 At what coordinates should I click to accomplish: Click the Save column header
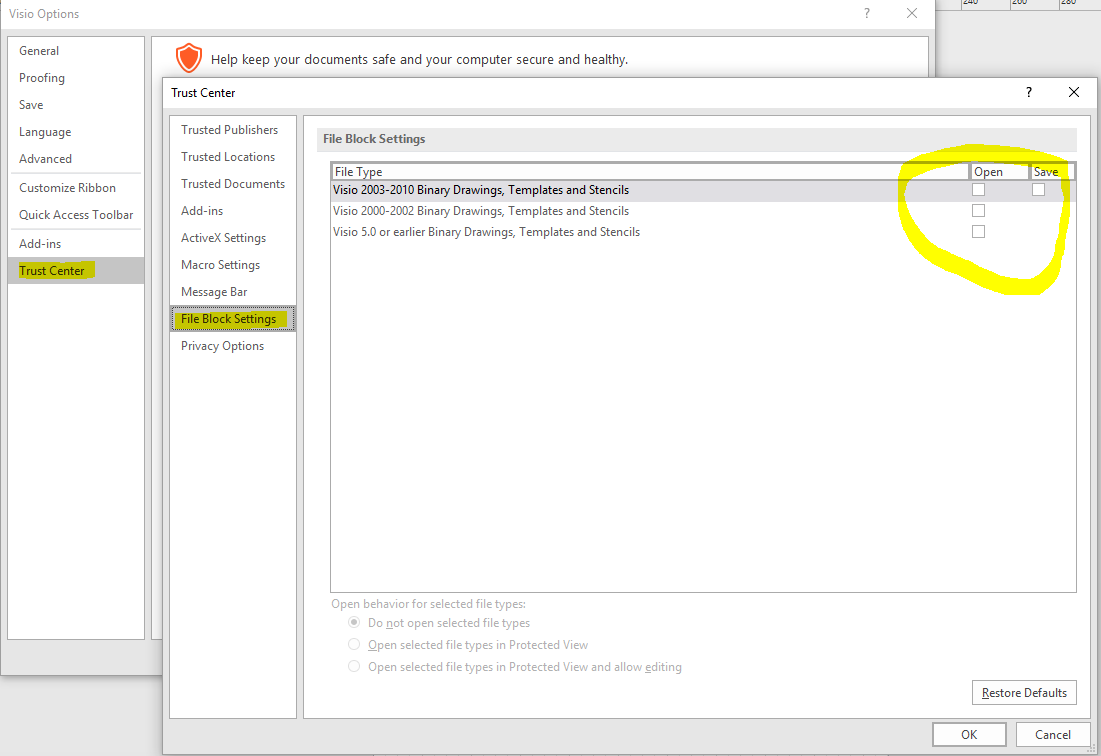tap(1052, 171)
